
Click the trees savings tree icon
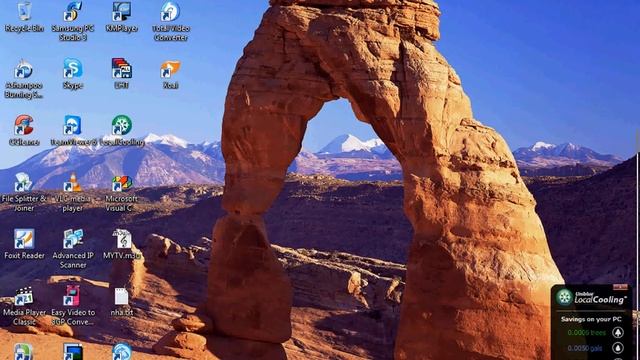[x=618, y=333]
